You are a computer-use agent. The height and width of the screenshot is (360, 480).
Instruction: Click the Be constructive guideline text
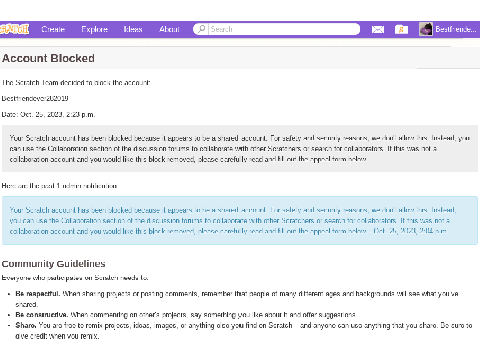185,315
